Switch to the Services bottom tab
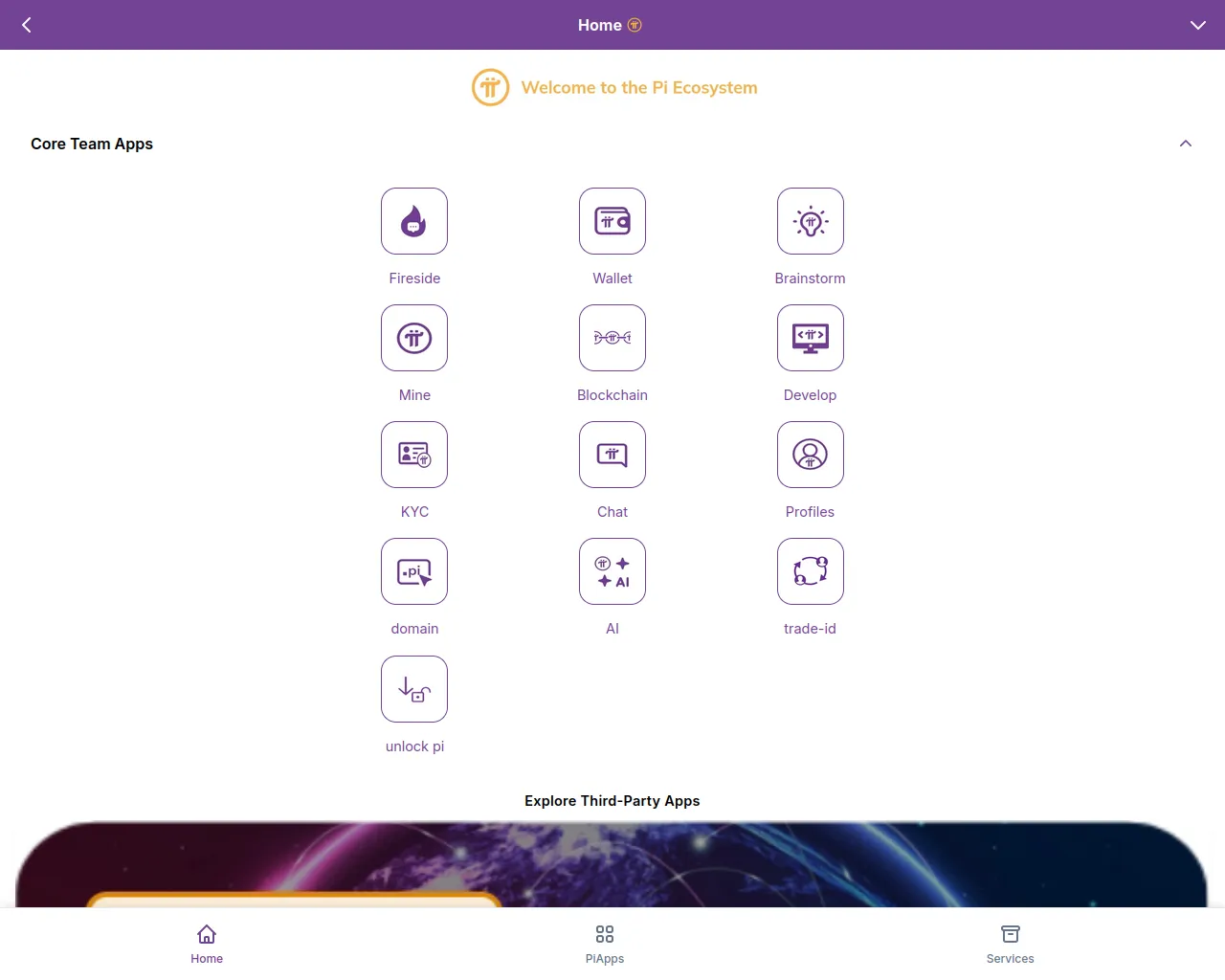This screenshot has height=980, width=1225. [1011, 944]
